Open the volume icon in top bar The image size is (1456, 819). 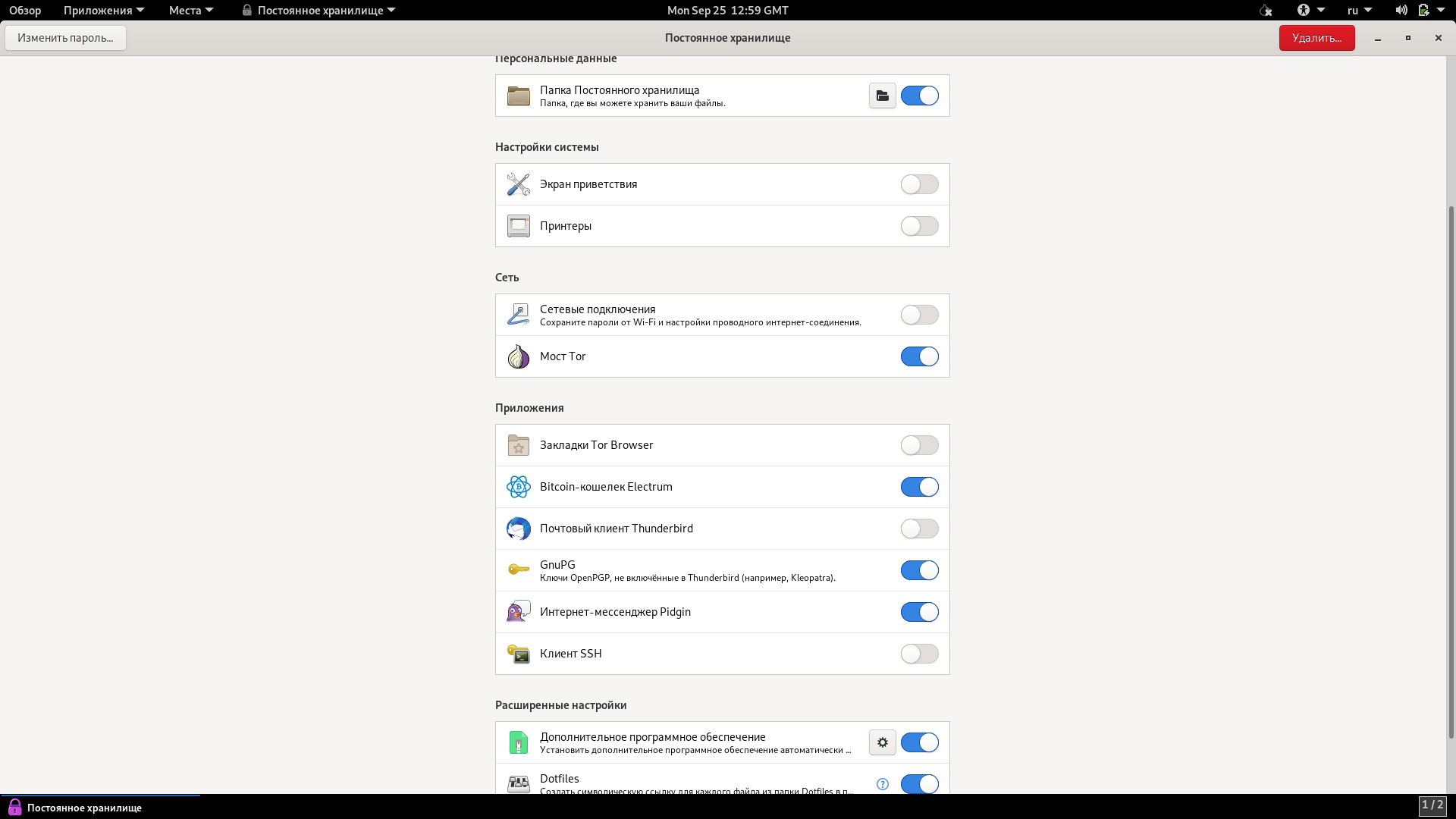click(1401, 11)
